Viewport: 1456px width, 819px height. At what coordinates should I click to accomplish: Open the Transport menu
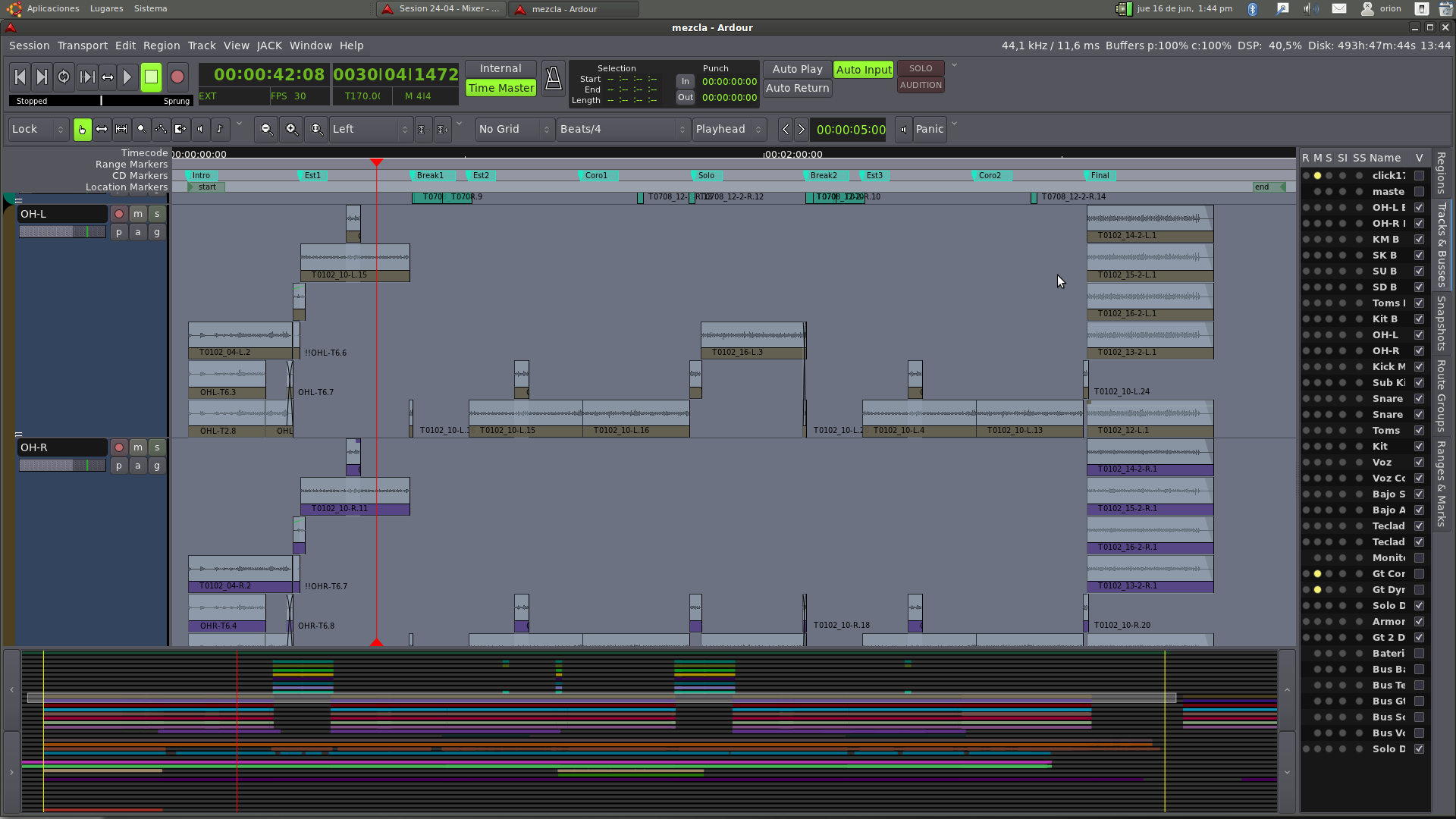[82, 45]
